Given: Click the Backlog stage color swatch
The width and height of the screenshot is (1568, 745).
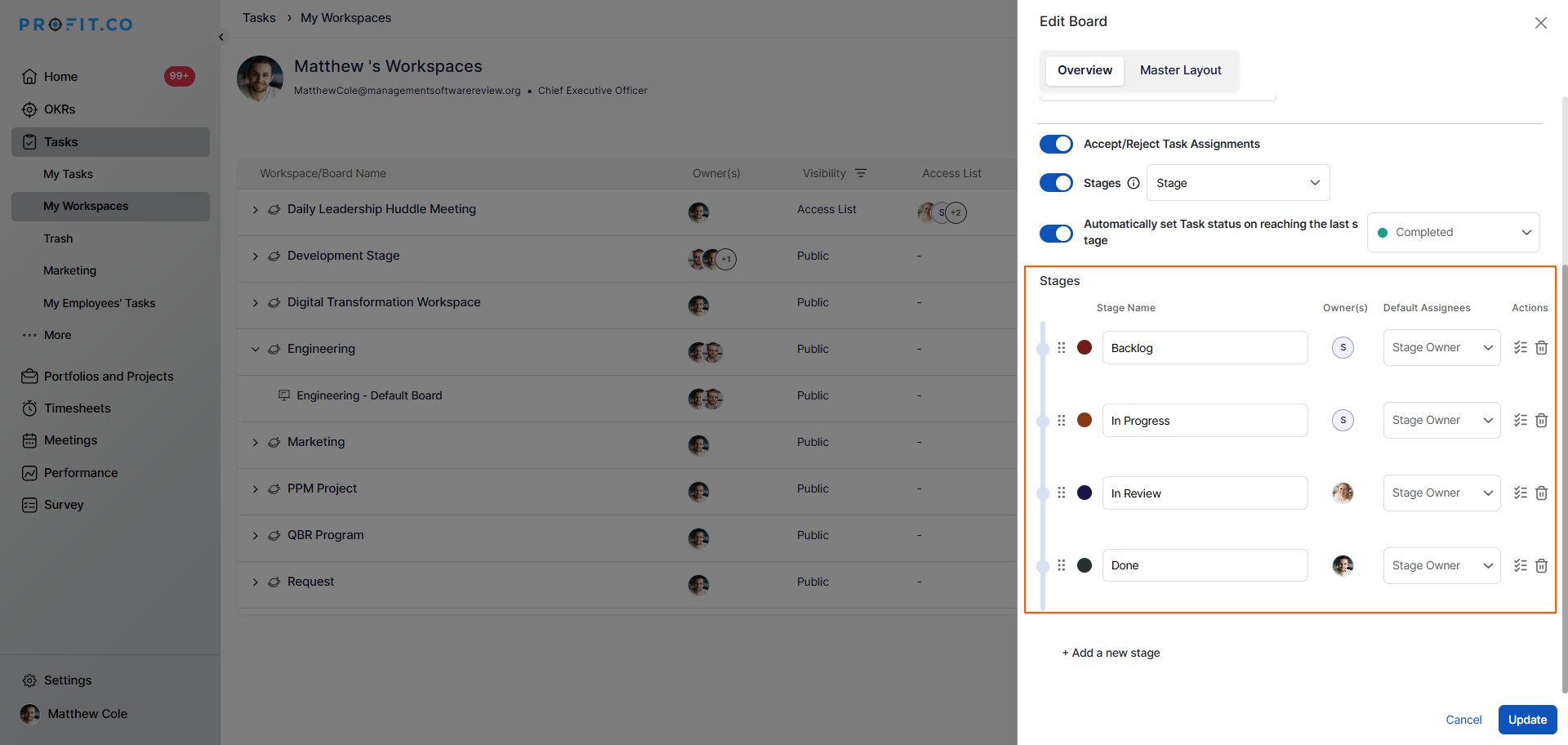Looking at the screenshot, I should tap(1085, 348).
